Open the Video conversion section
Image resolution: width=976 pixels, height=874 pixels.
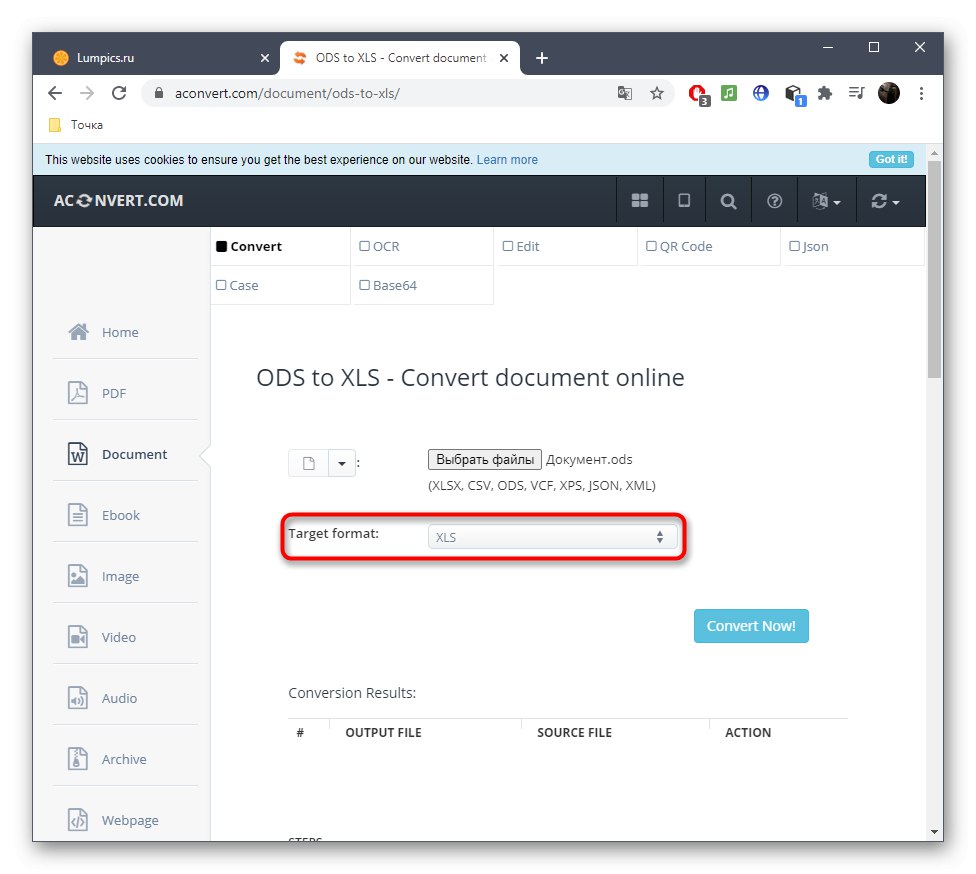tap(116, 637)
